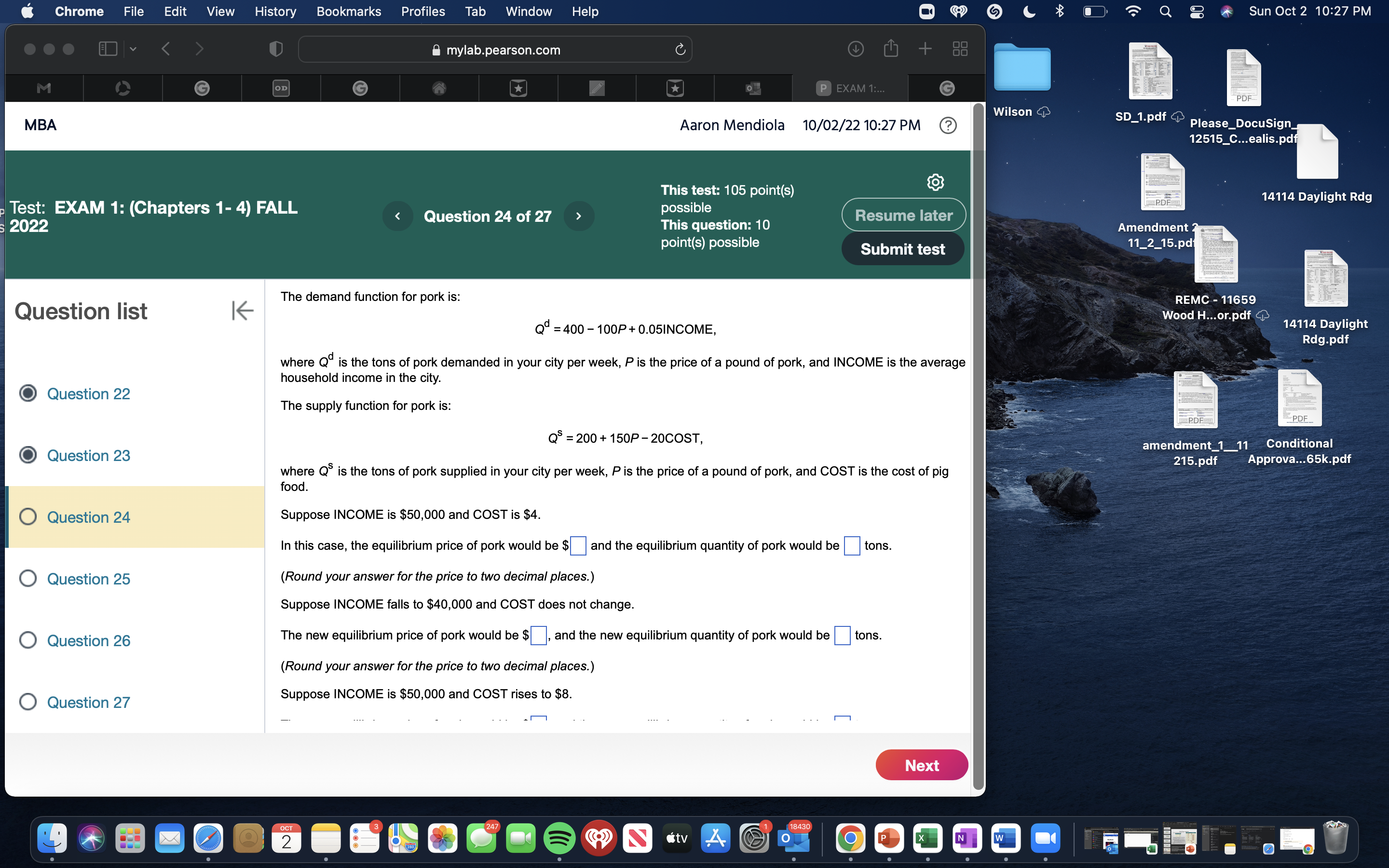Open the History menu
1389x868 pixels.
pyautogui.click(x=275, y=12)
